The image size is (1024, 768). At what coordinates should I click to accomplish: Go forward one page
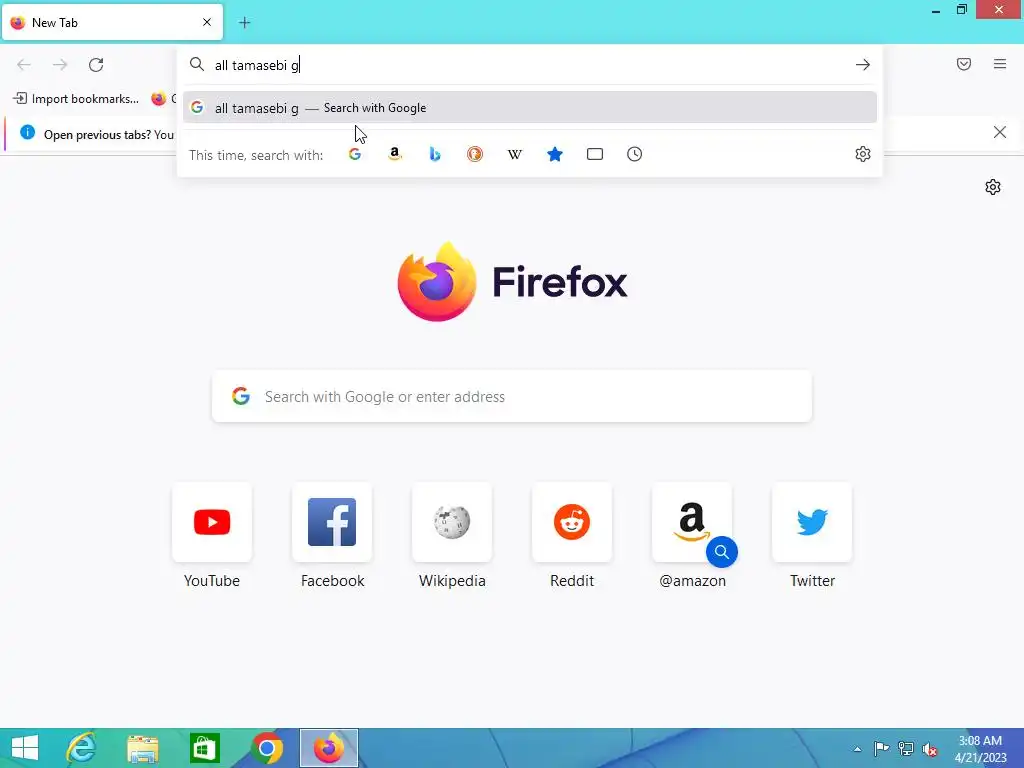(60, 65)
